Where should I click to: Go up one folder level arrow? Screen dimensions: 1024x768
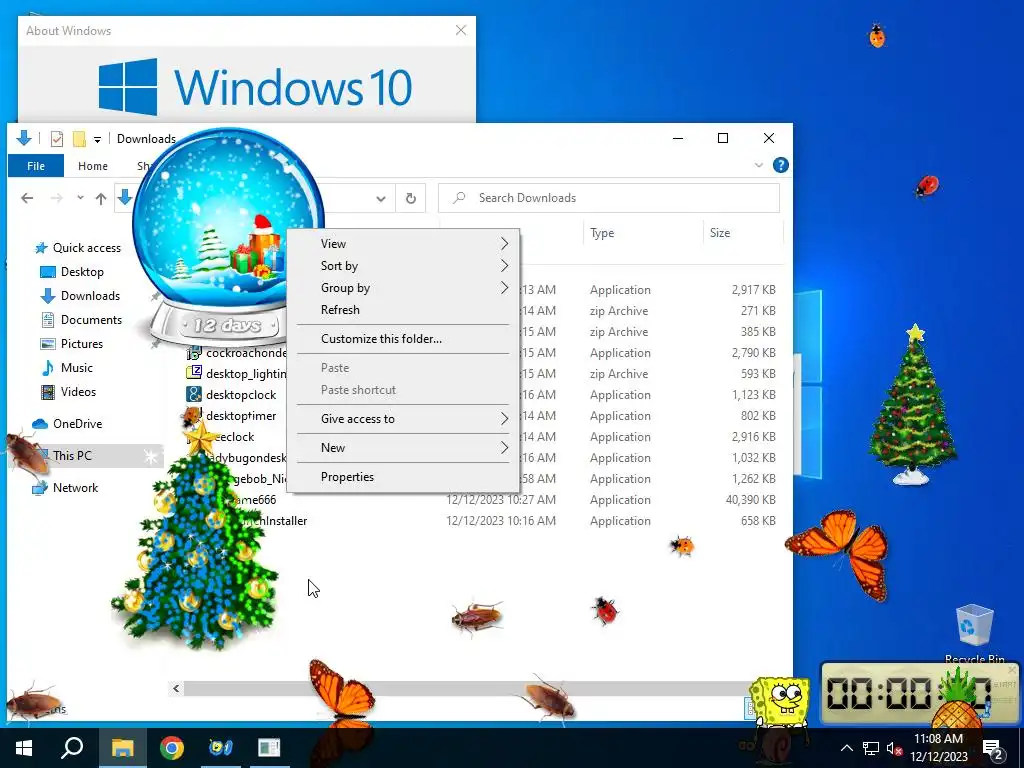[101, 199]
